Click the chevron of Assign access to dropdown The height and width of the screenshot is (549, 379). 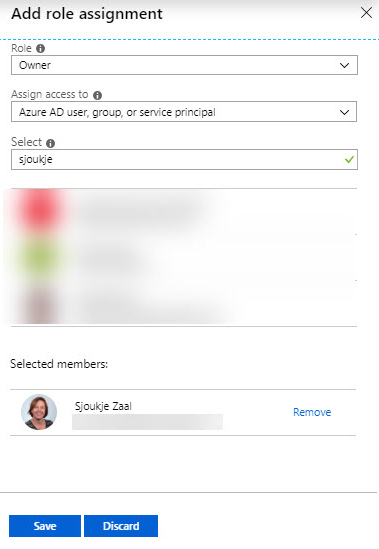point(345,112)
